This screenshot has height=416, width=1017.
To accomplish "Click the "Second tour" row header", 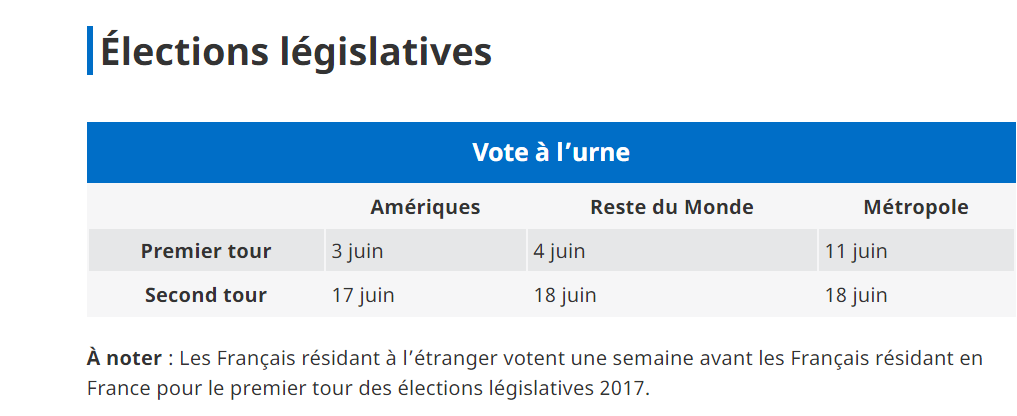I will click(206, 295).
